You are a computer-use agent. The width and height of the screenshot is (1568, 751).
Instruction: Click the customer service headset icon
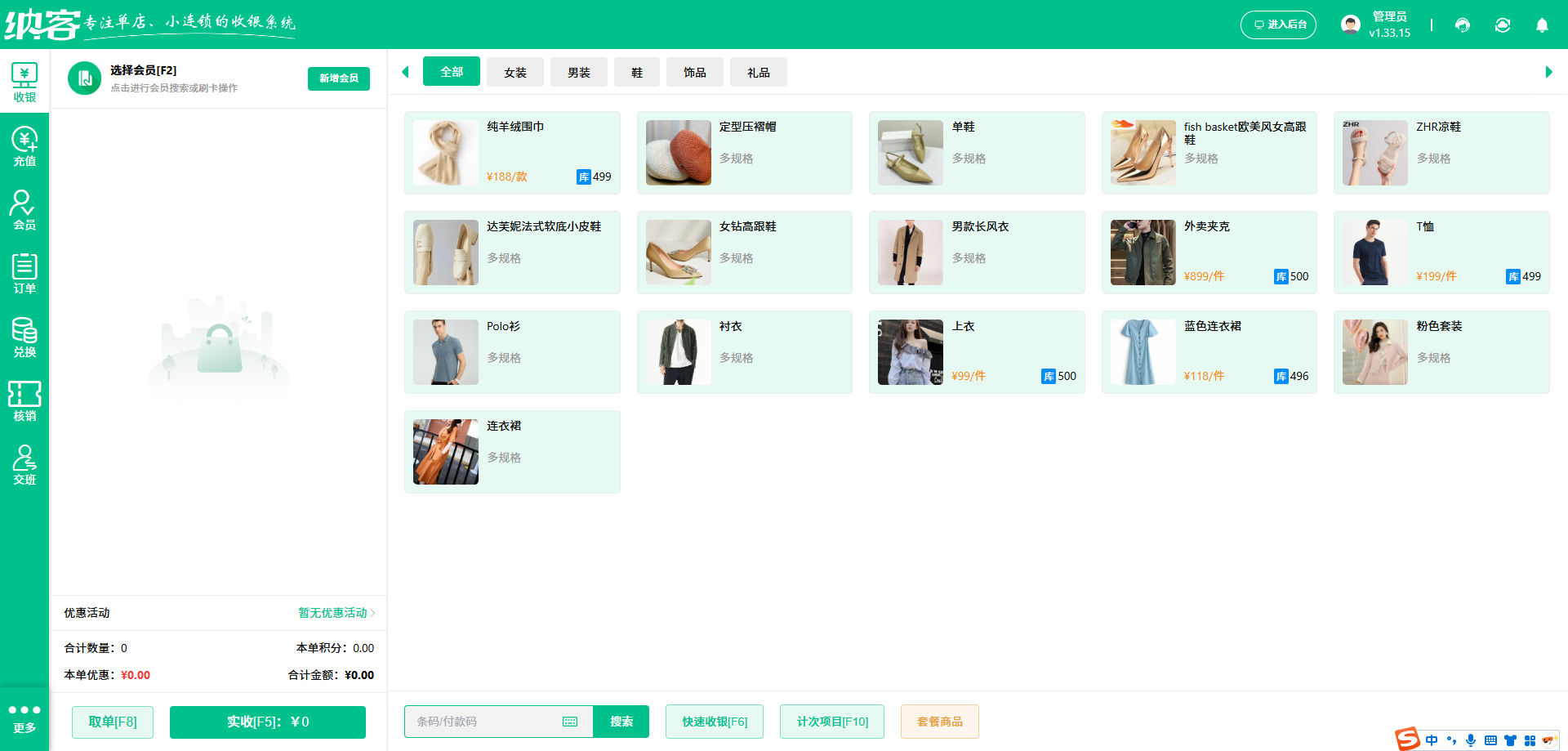coord(1462,25)
